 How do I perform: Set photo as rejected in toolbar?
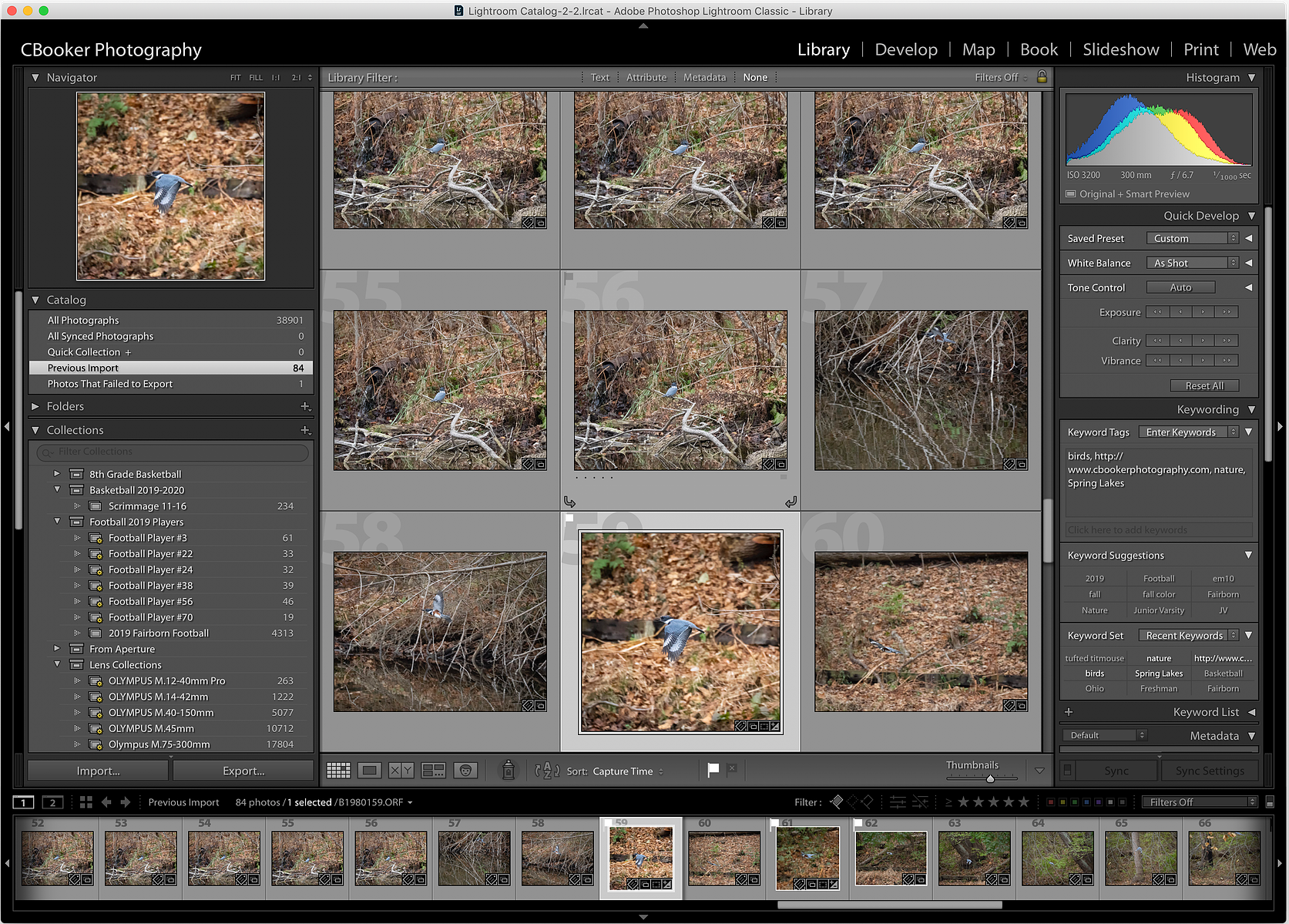pyautogui.click(x=732, y=769)
